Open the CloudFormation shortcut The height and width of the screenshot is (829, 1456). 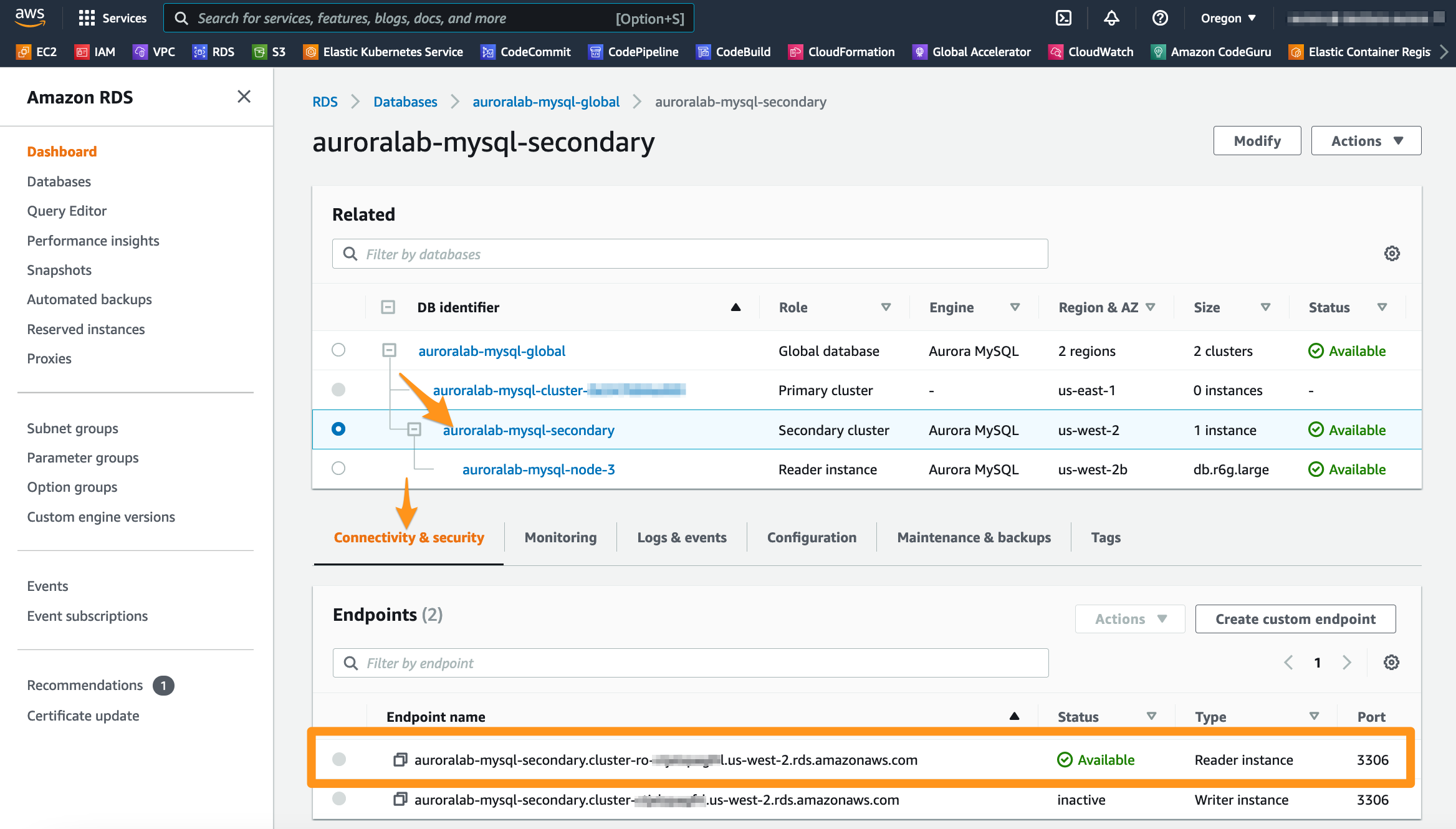(841, 52)
